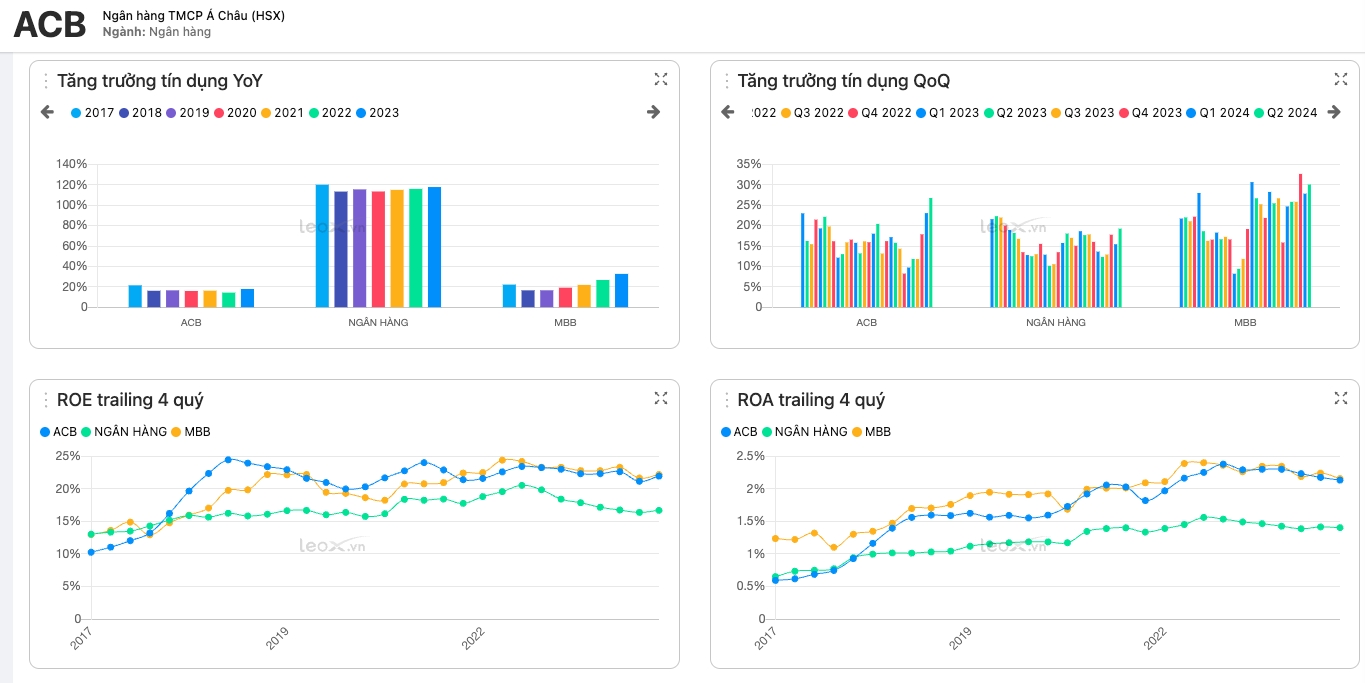Click drag handle of Tăng trưởng tín dụng QoQ panel
Image resolution: width=1365 pixels, height=683 pixels.
coord(726,81)
